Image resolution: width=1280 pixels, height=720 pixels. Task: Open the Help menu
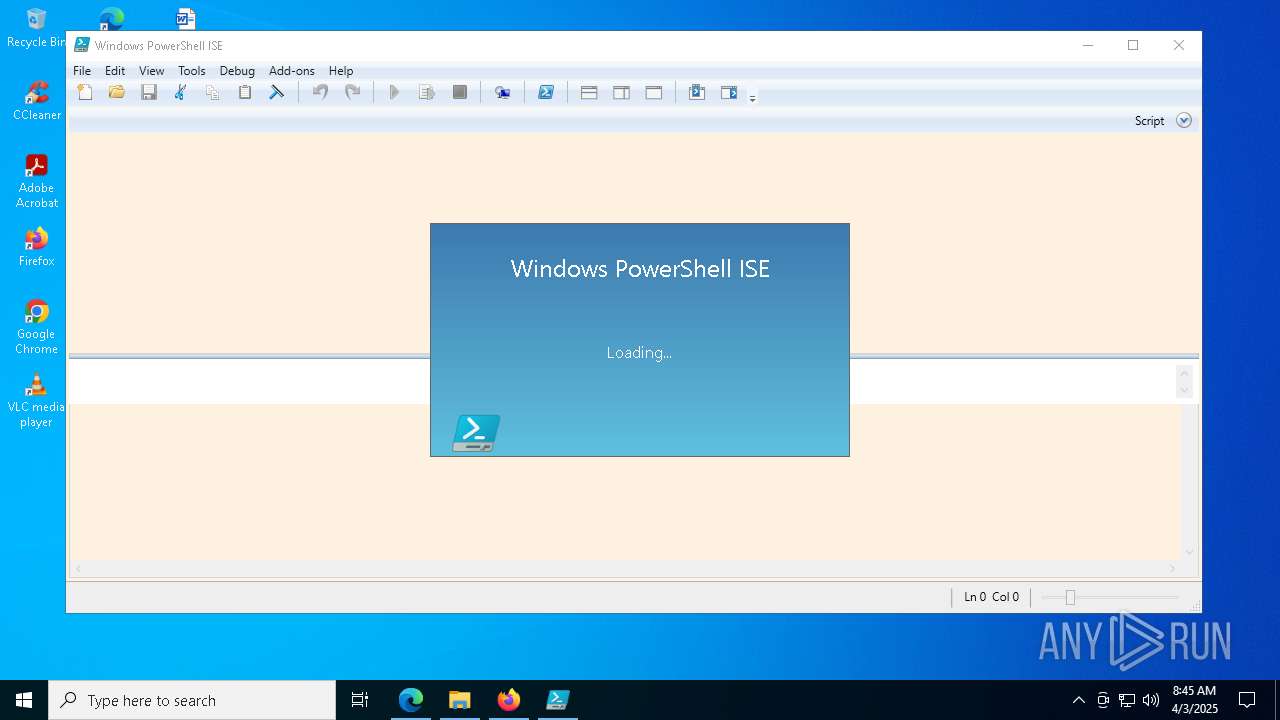tap(341, 71)
